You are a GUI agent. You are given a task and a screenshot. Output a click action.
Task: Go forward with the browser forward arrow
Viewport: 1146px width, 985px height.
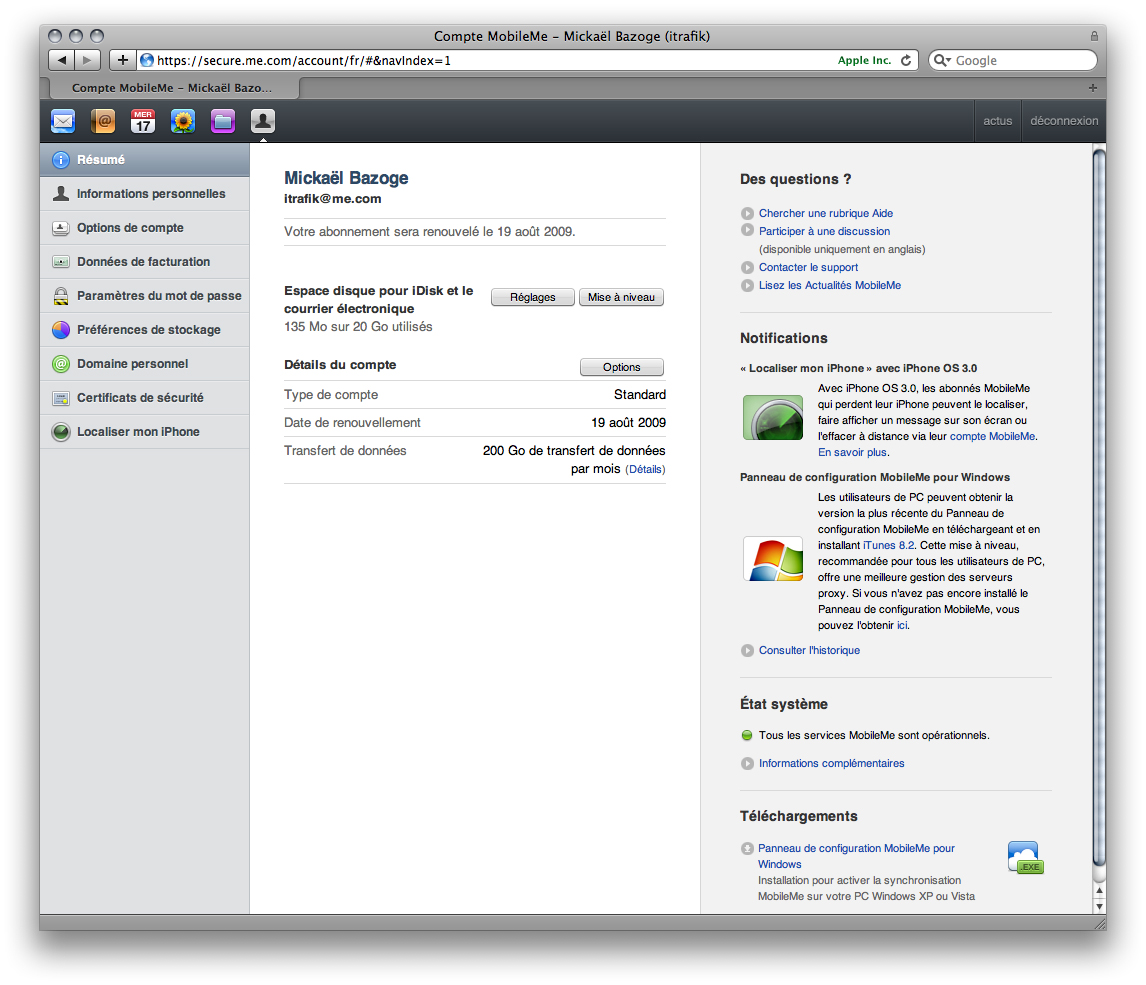click(87, 60)
